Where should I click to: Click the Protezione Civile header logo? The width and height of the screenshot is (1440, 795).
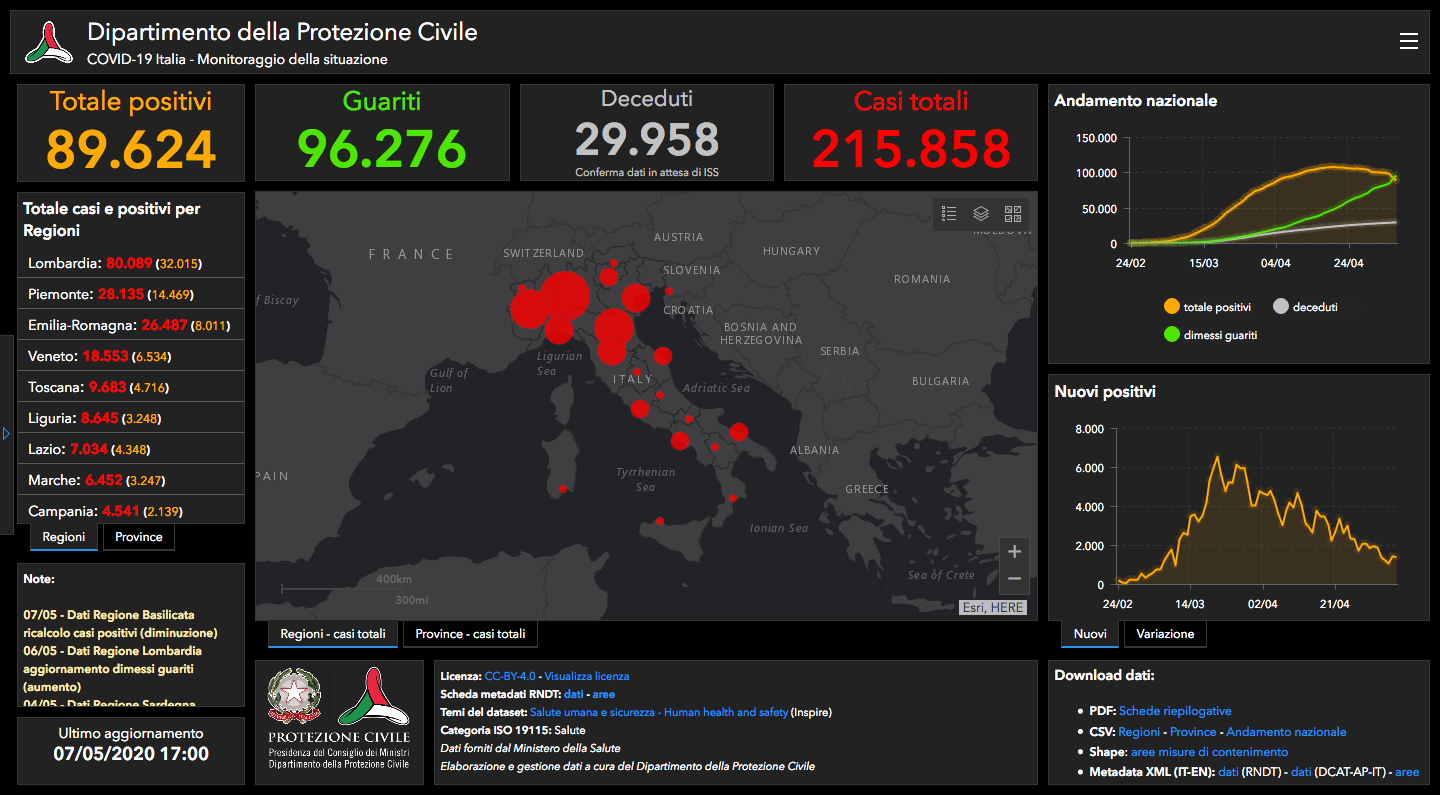[49, 42]
